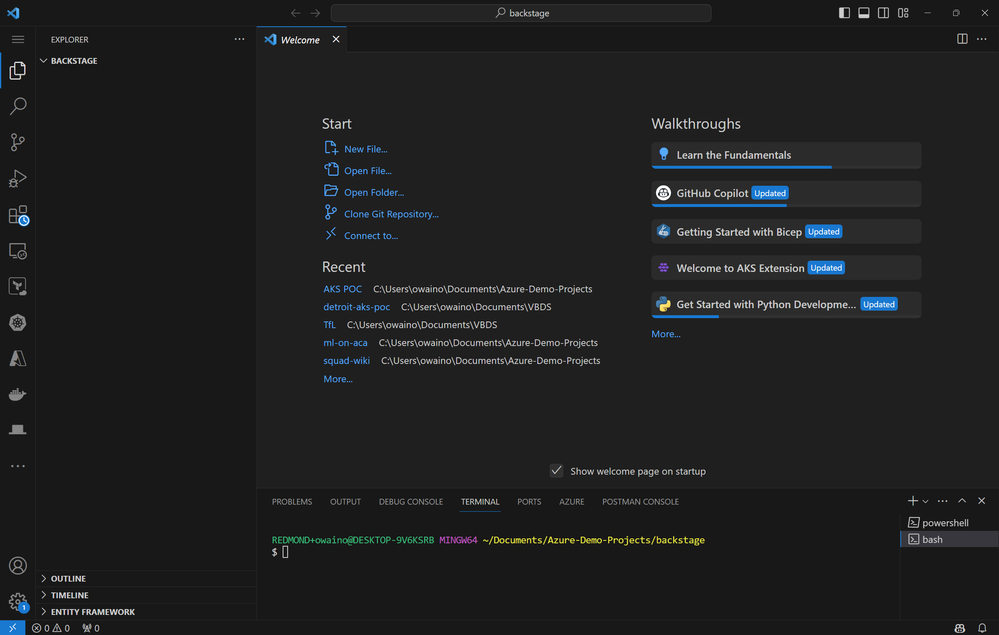Click the forwarded ports indicator in status bar
The width and height of the screenshot is (999, 635).
[x=90, y=628]
